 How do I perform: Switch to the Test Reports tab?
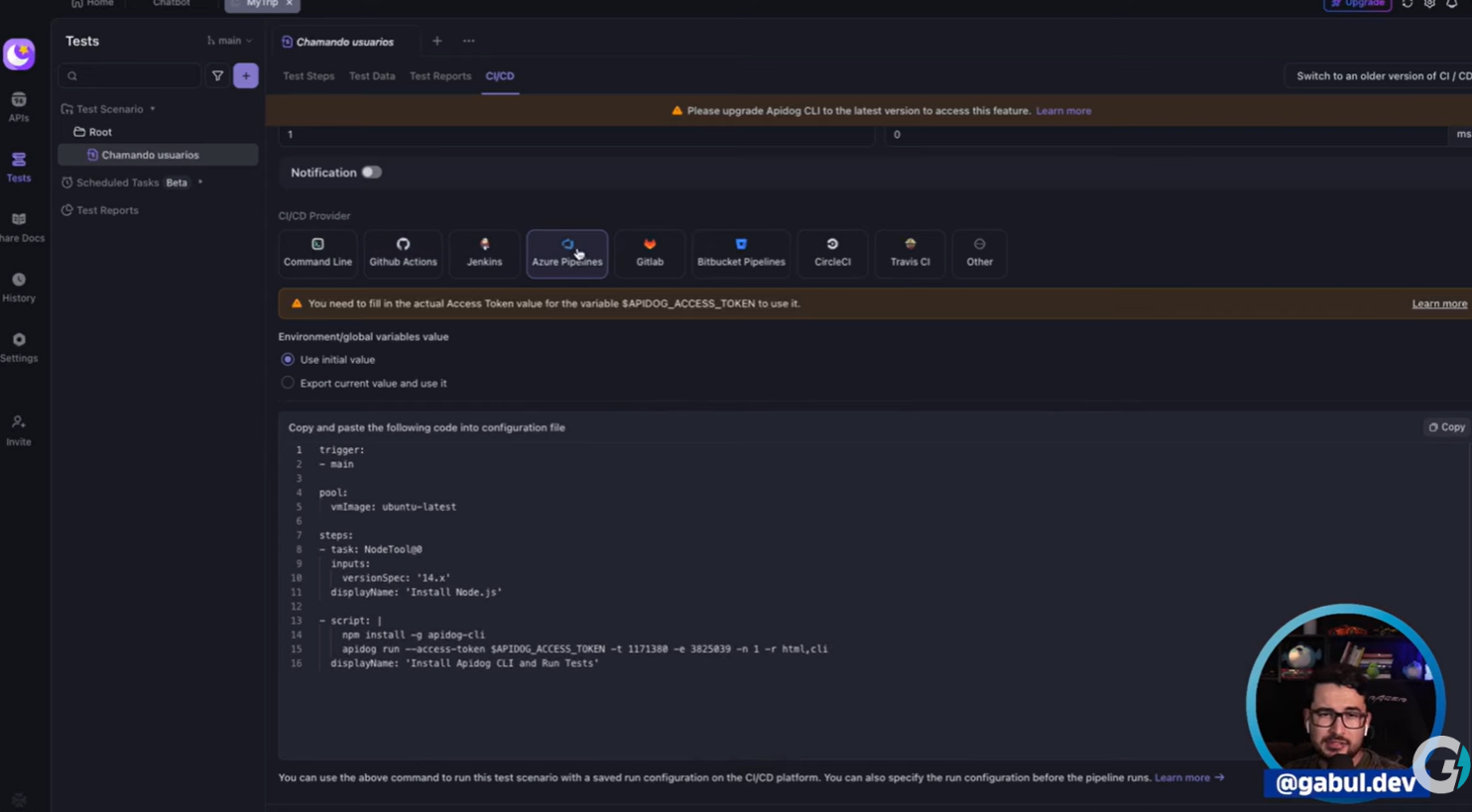click(x=440, y=75)
